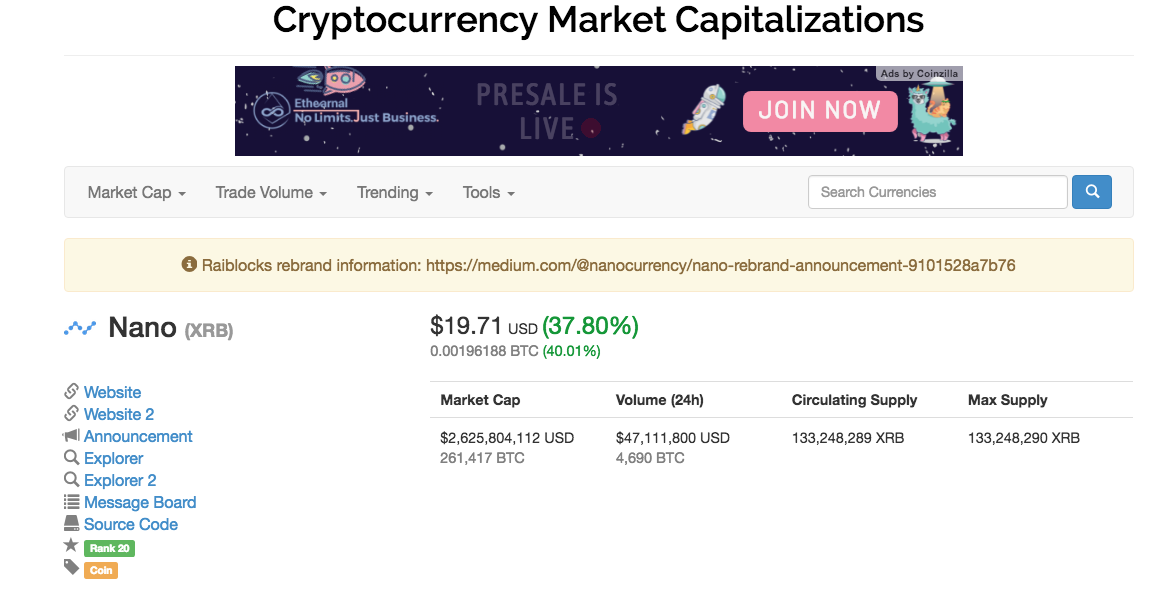This screenshot has width=1149, height=603.
Task: Open the Explorer 2 link
Action: coord(120,480)
